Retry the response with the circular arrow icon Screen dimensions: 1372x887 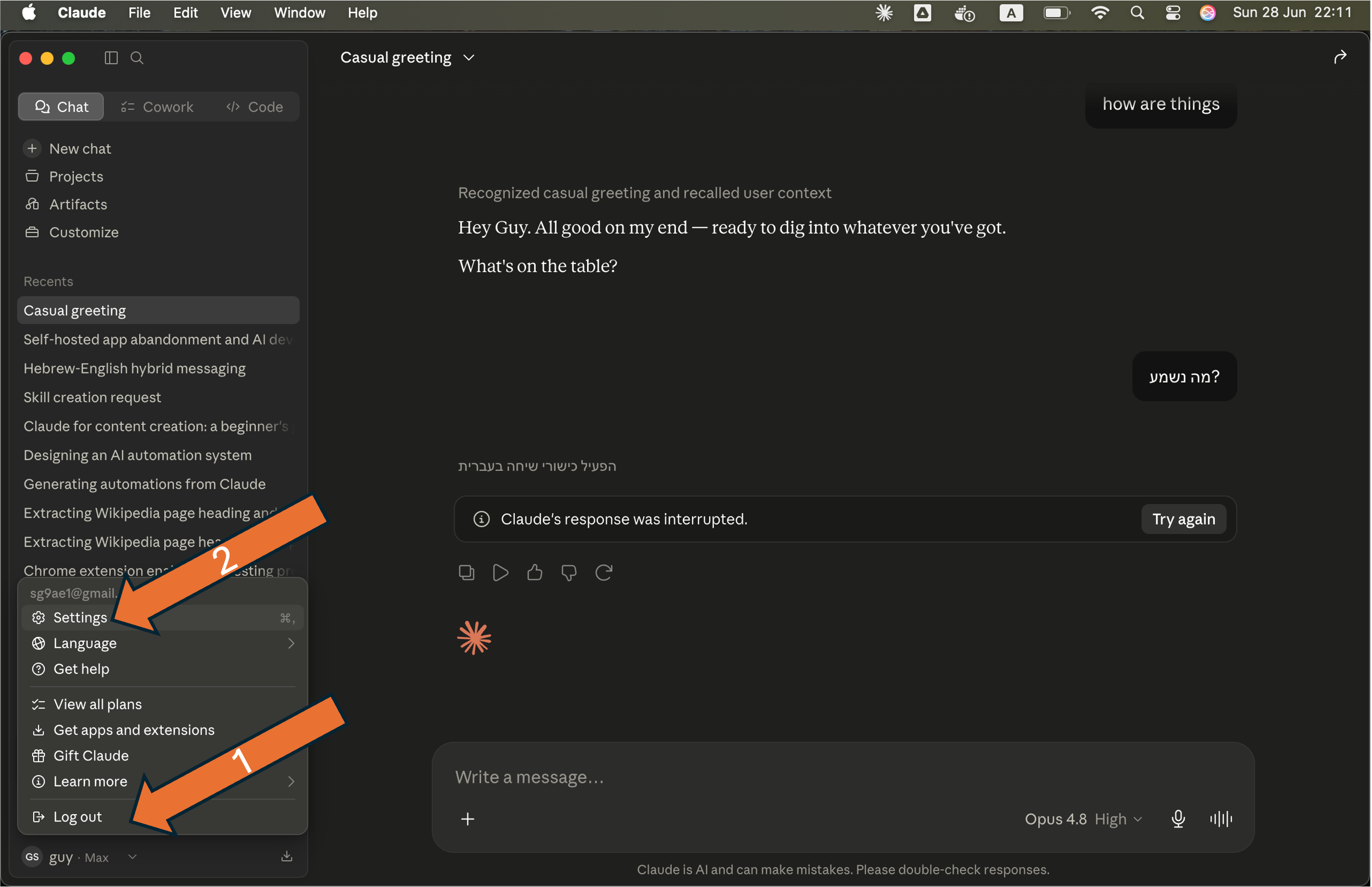[x=604, y=573]
